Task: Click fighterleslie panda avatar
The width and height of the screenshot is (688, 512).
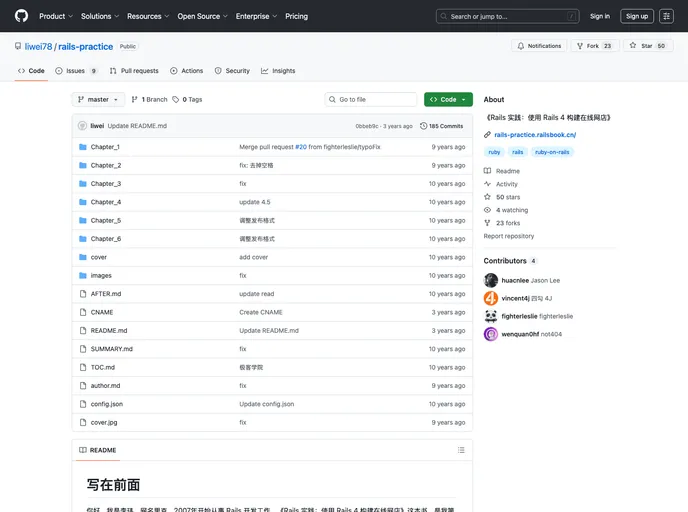Action: 491,316
